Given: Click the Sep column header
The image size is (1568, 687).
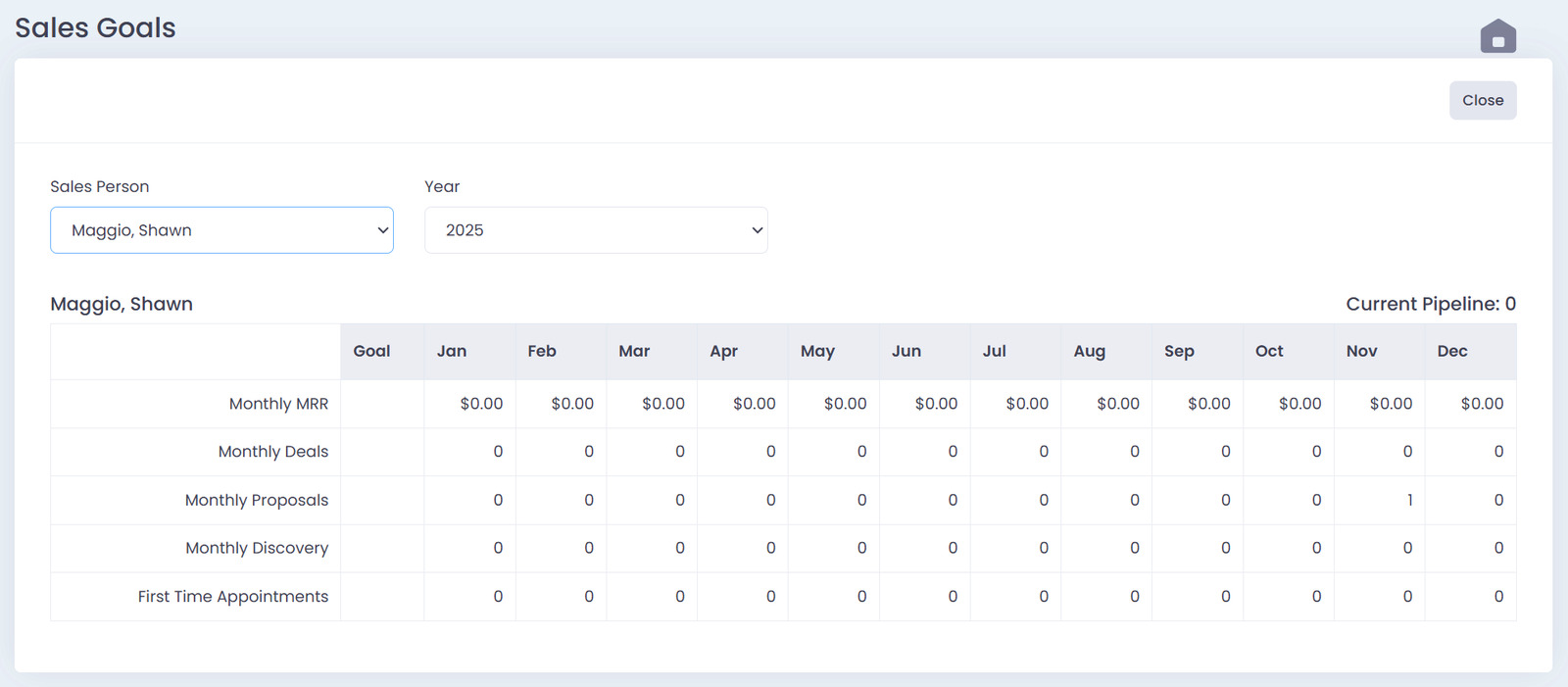Looking at the screenshot, I should 1179,351.
